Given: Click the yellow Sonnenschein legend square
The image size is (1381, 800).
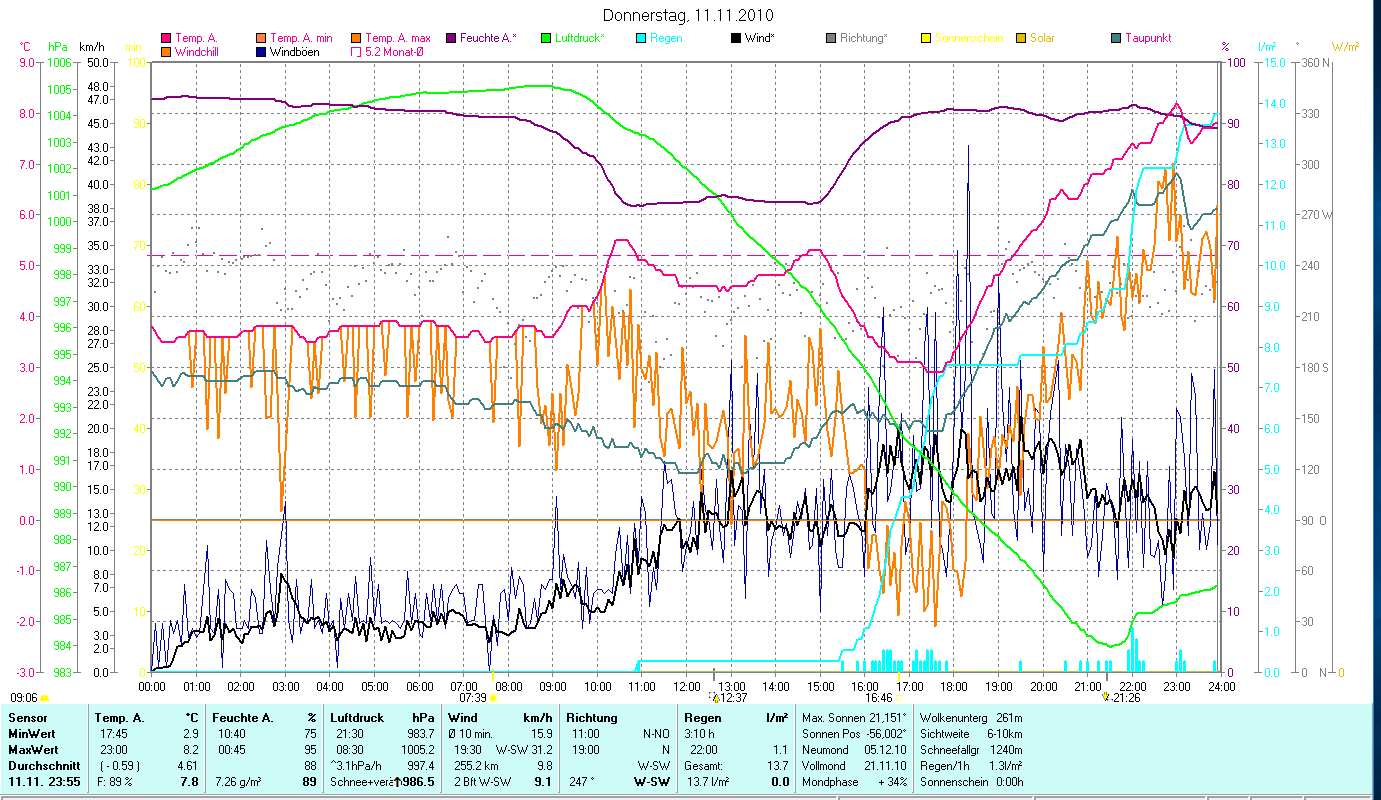Looking at the screenshot, I should (926, 38).
